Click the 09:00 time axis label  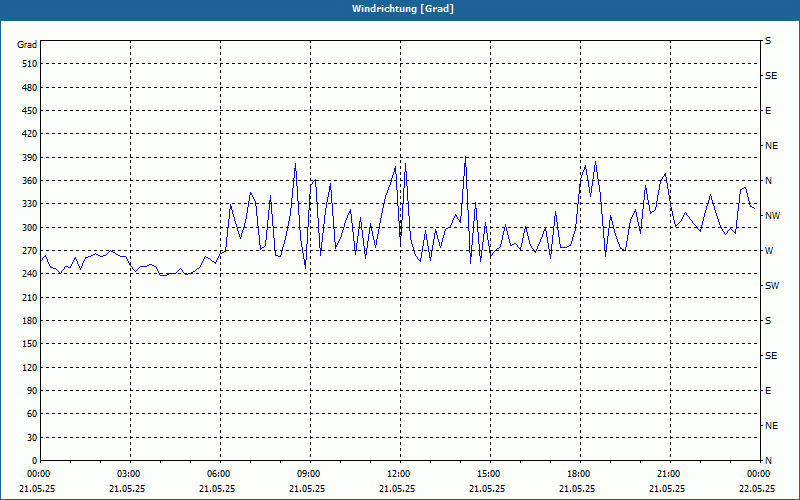click(x=309, y=474)
